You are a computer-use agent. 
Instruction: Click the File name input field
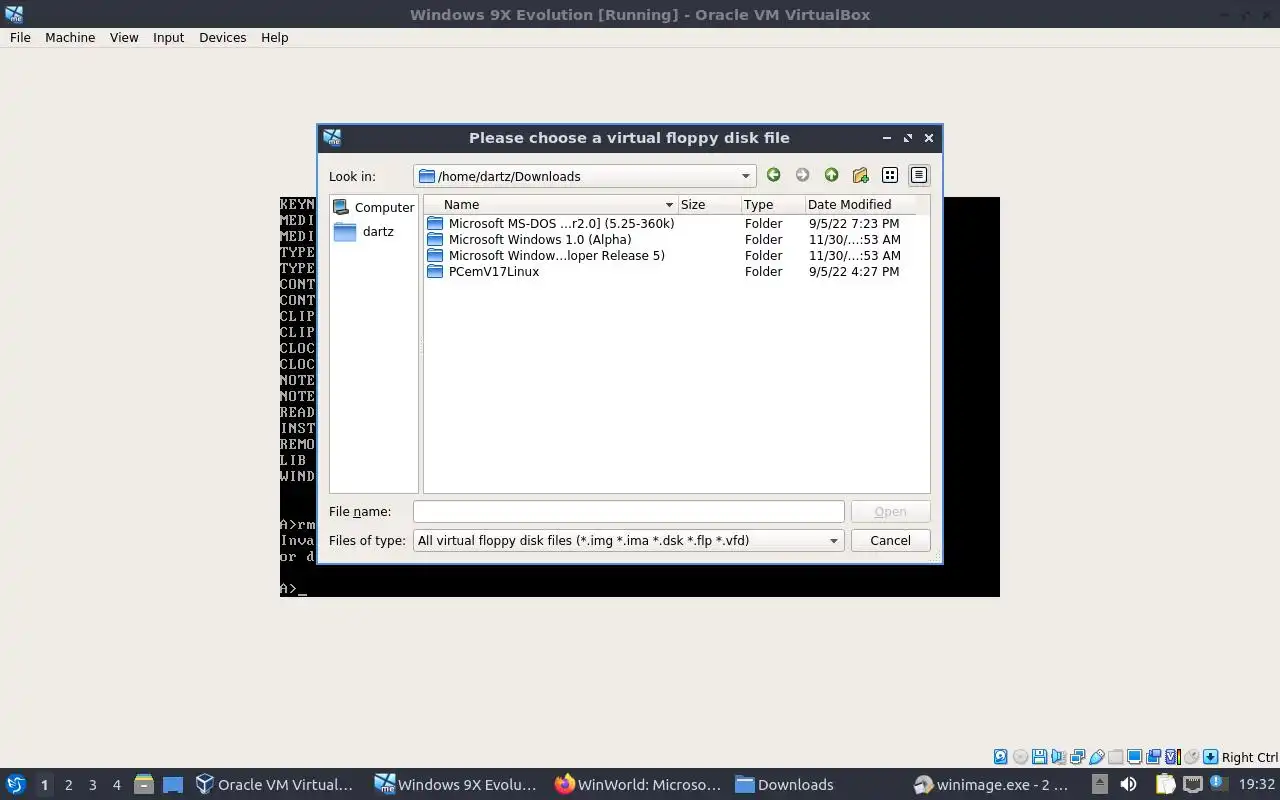628,511
